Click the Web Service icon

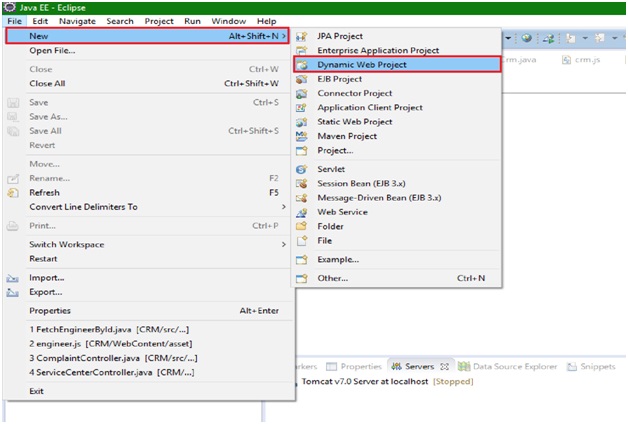[301, 212]
